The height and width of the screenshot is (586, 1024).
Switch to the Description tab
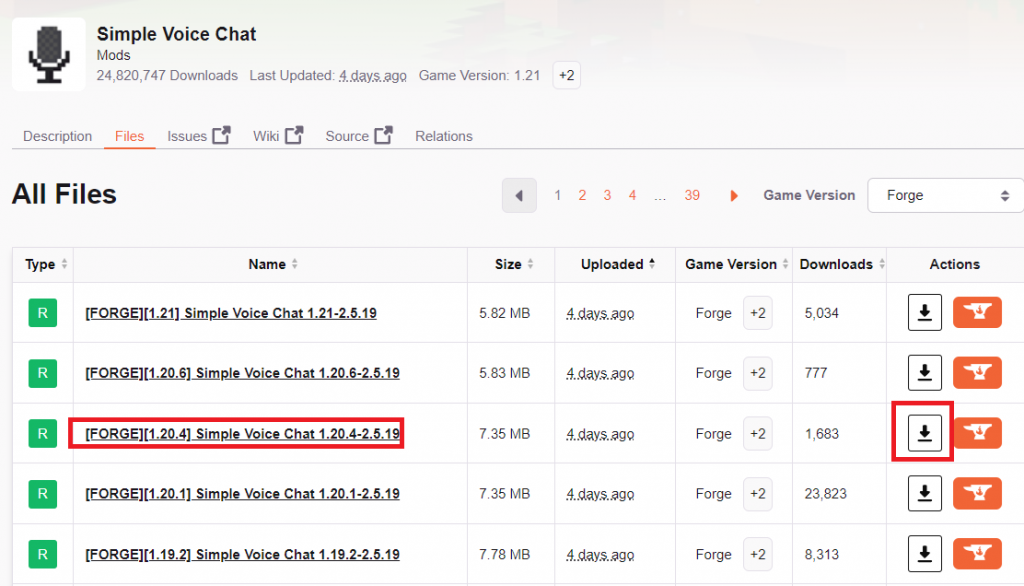(57, 136)
